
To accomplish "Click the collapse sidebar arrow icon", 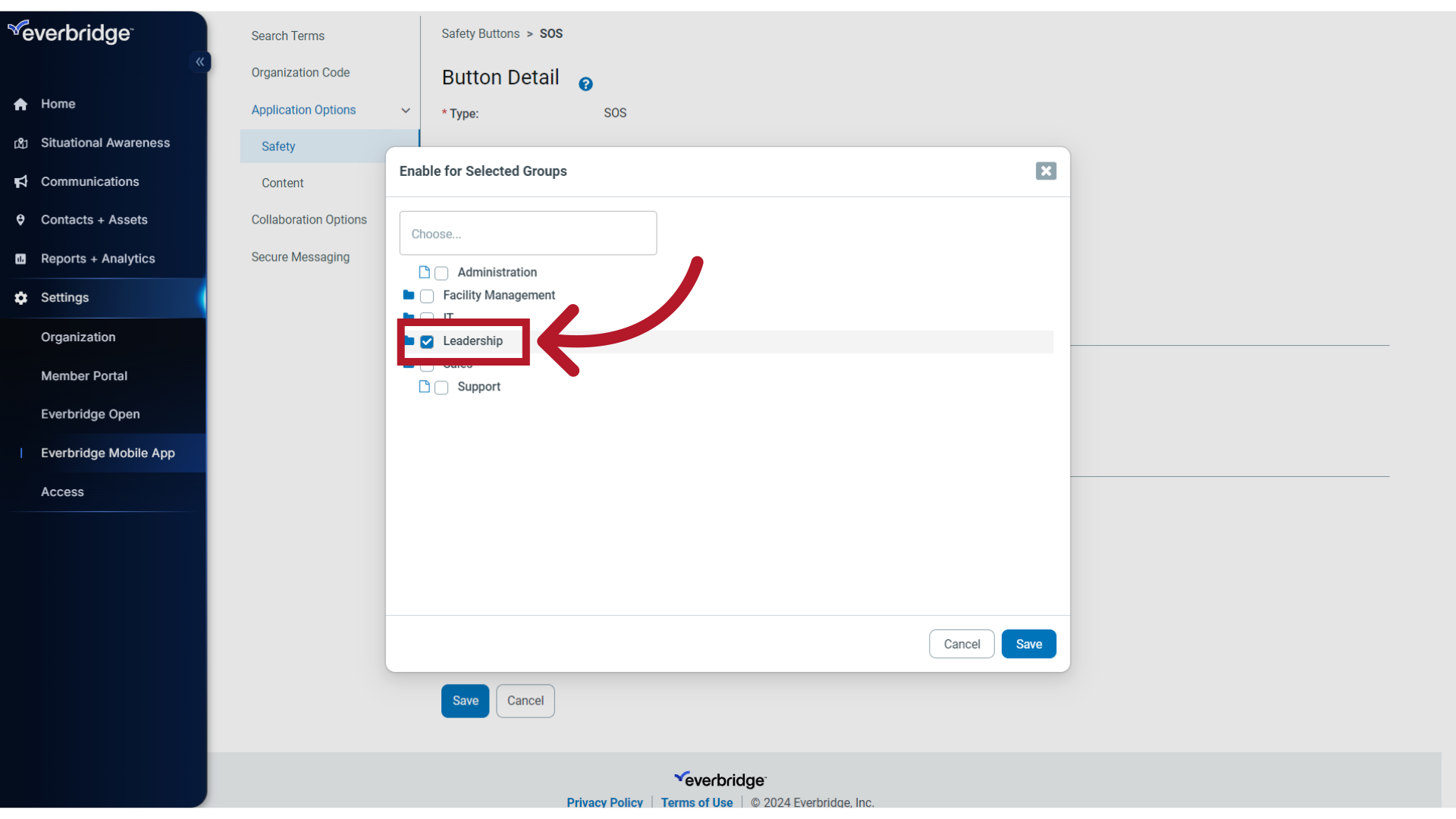I will [199, 62].
